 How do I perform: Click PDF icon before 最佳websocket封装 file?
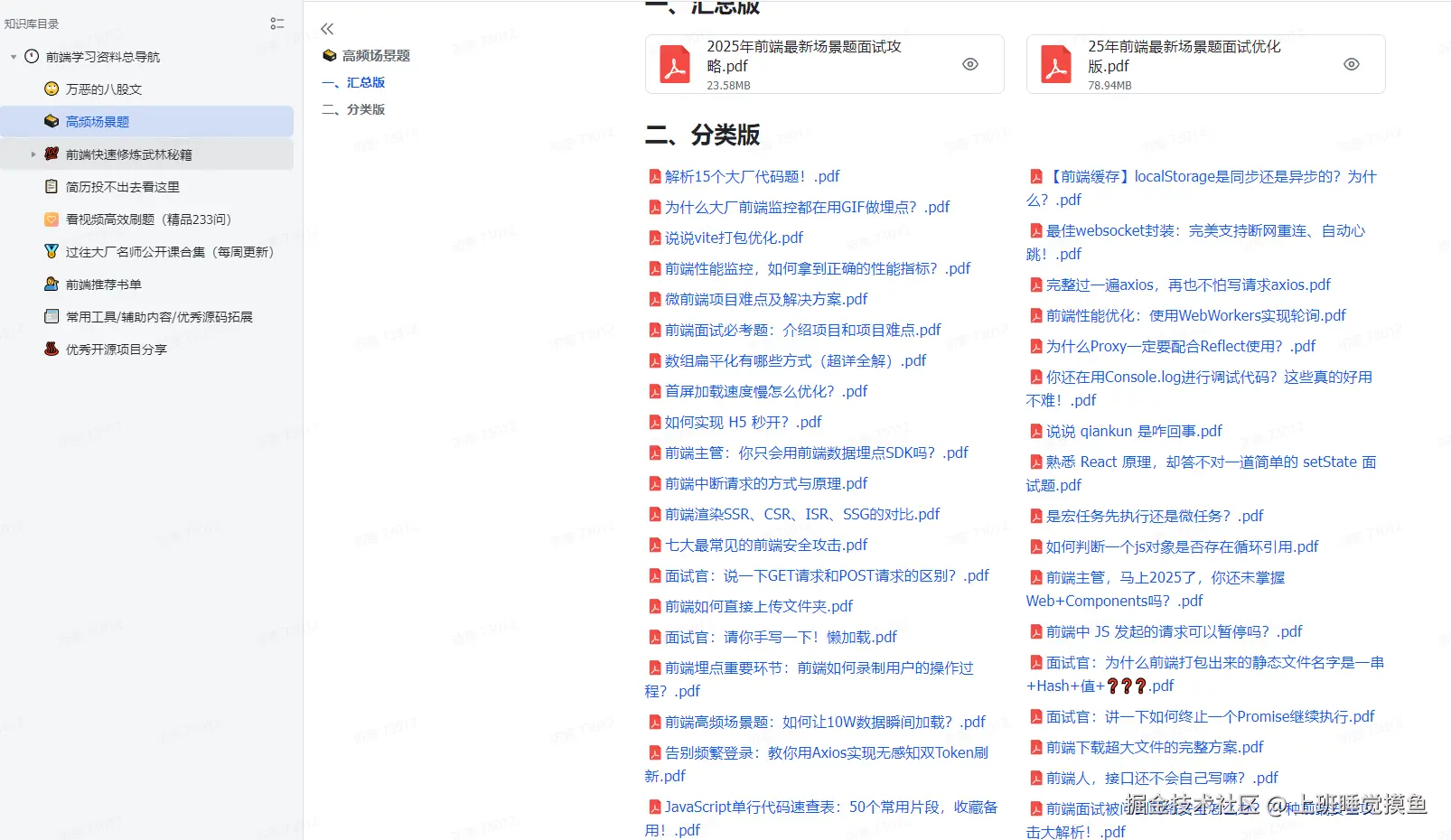point(1036,230)
